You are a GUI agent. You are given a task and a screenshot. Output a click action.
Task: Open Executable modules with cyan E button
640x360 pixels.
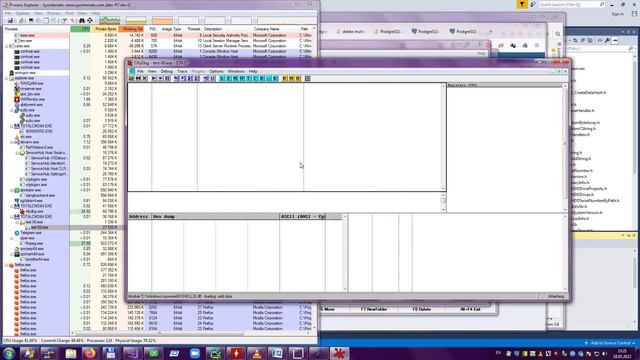[x=229, y=78]
